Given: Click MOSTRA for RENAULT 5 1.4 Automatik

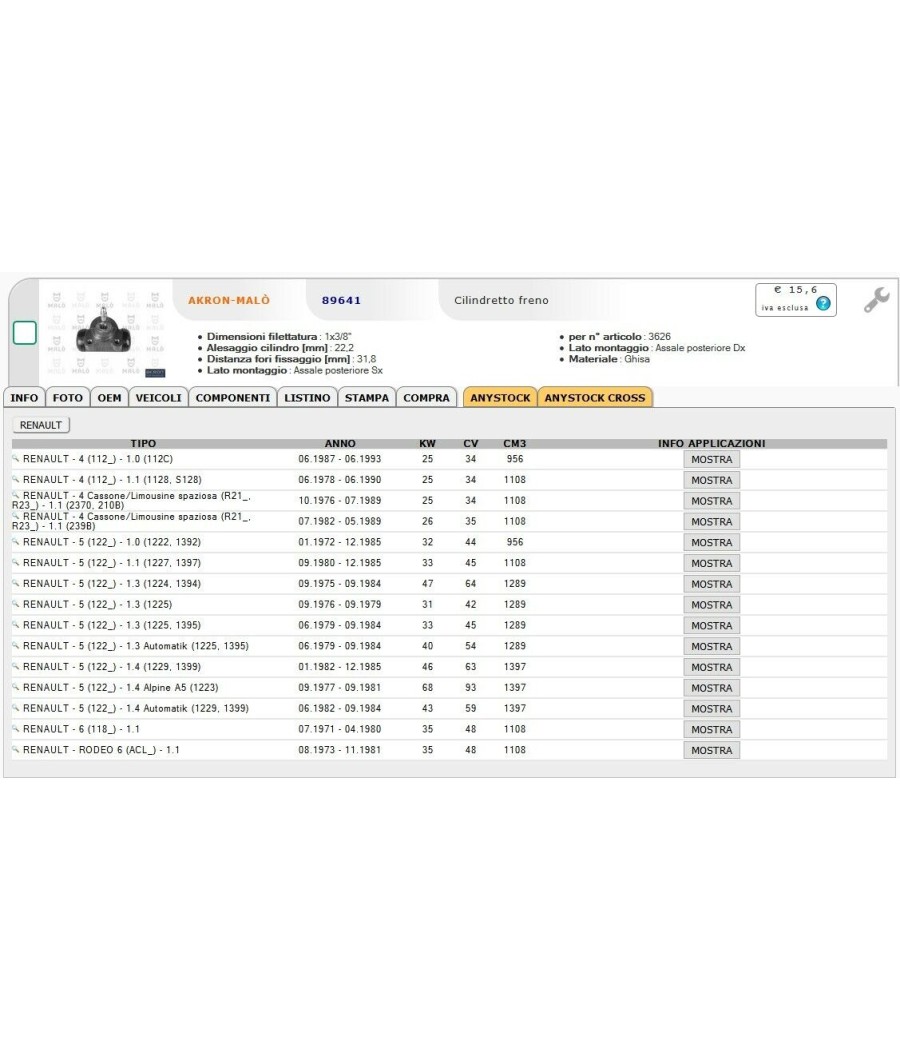Looking at the screenshot, I should click(711, 708).
